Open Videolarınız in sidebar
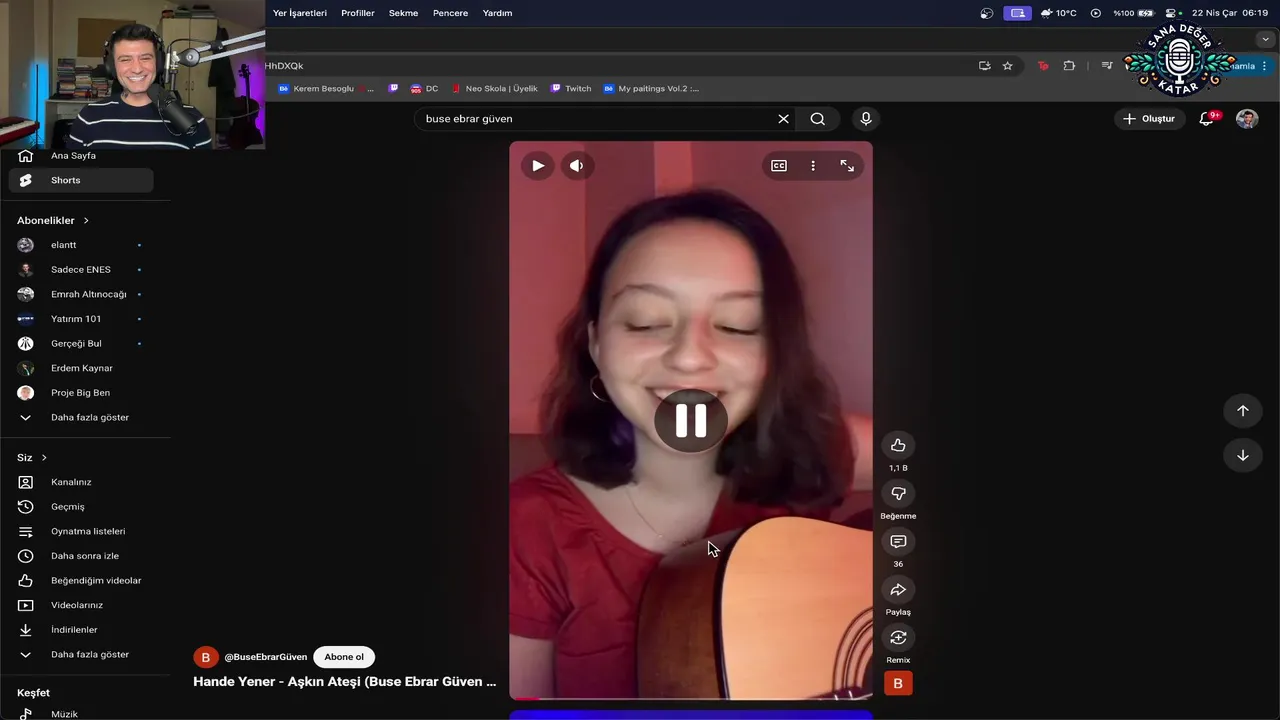This screenshot has height=720, width=1280. click(x=81, y=605)
